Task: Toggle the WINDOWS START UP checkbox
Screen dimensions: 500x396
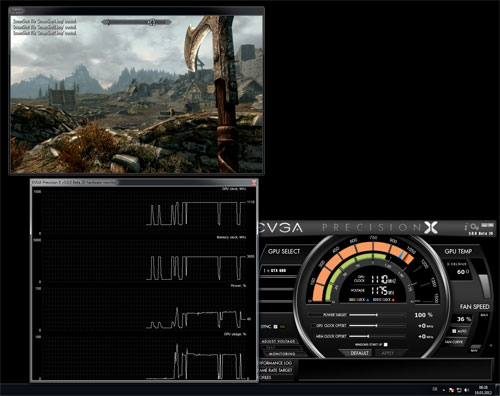Action: pyautogui.click(x=386, y=344)
